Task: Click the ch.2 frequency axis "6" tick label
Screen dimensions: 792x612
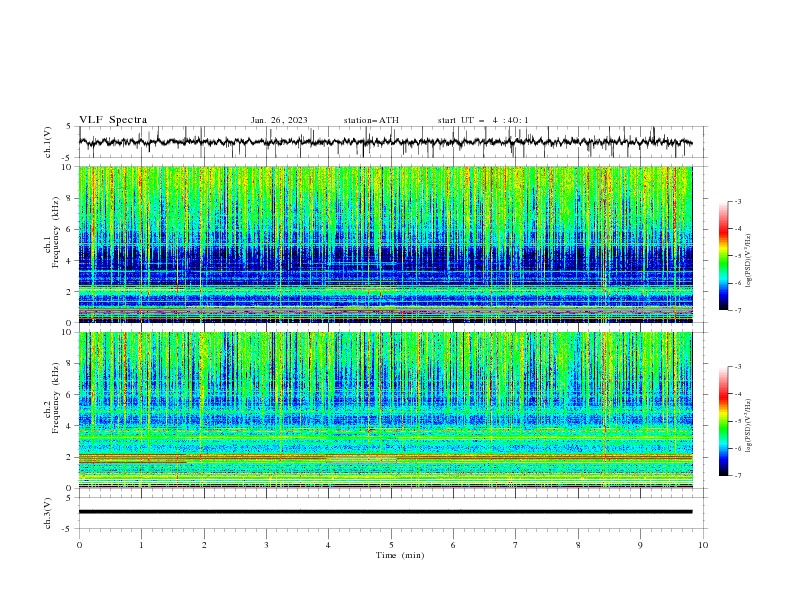Action: tap(69, 394)
